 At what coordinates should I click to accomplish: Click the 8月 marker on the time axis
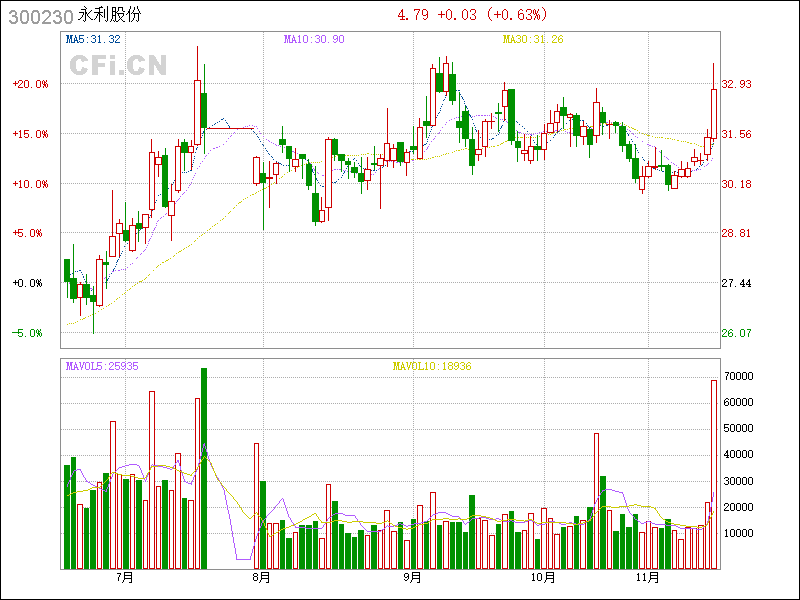tap(261, 578)
